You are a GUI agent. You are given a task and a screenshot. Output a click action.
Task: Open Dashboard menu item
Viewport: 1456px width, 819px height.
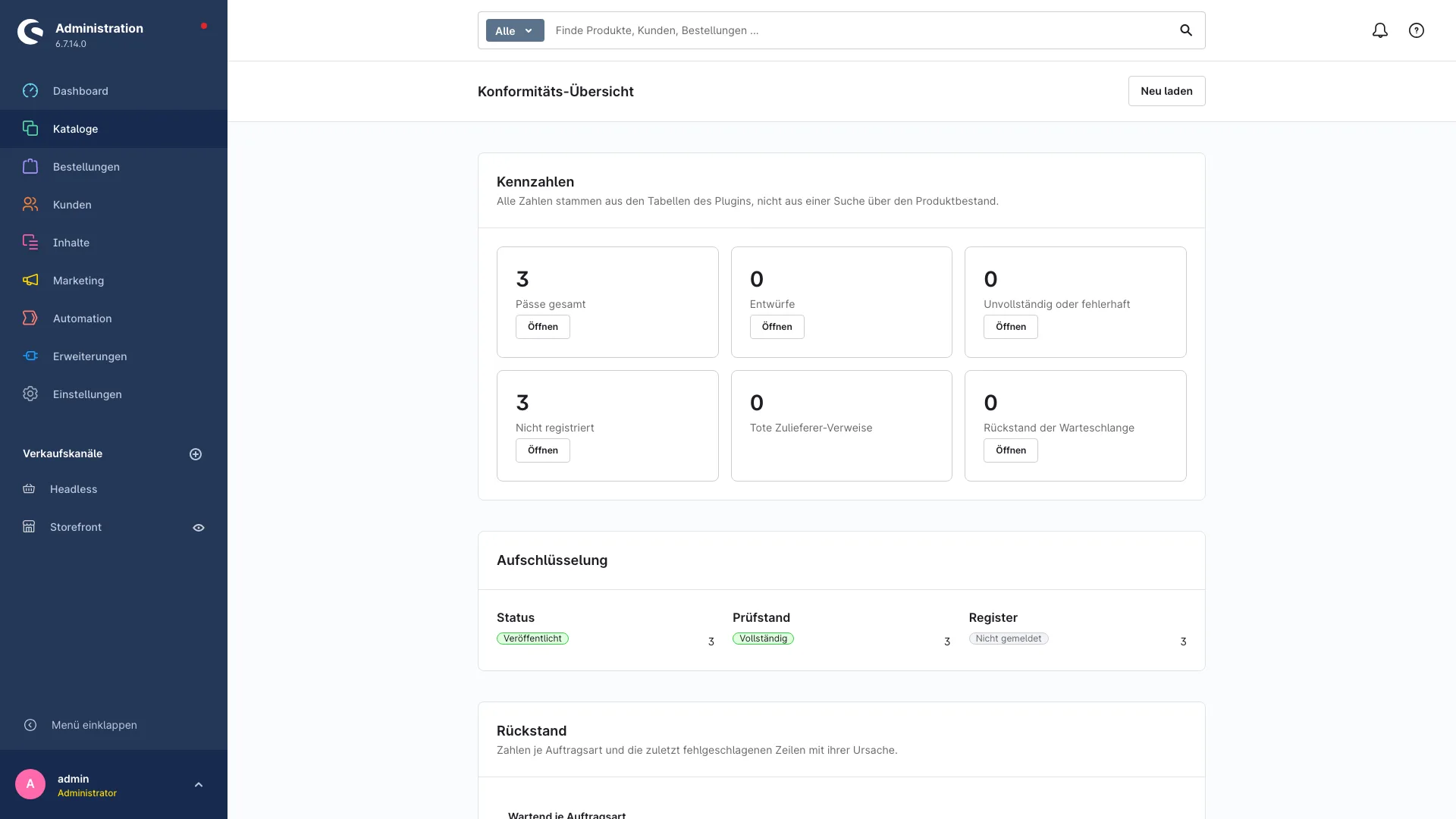point(114,91)
